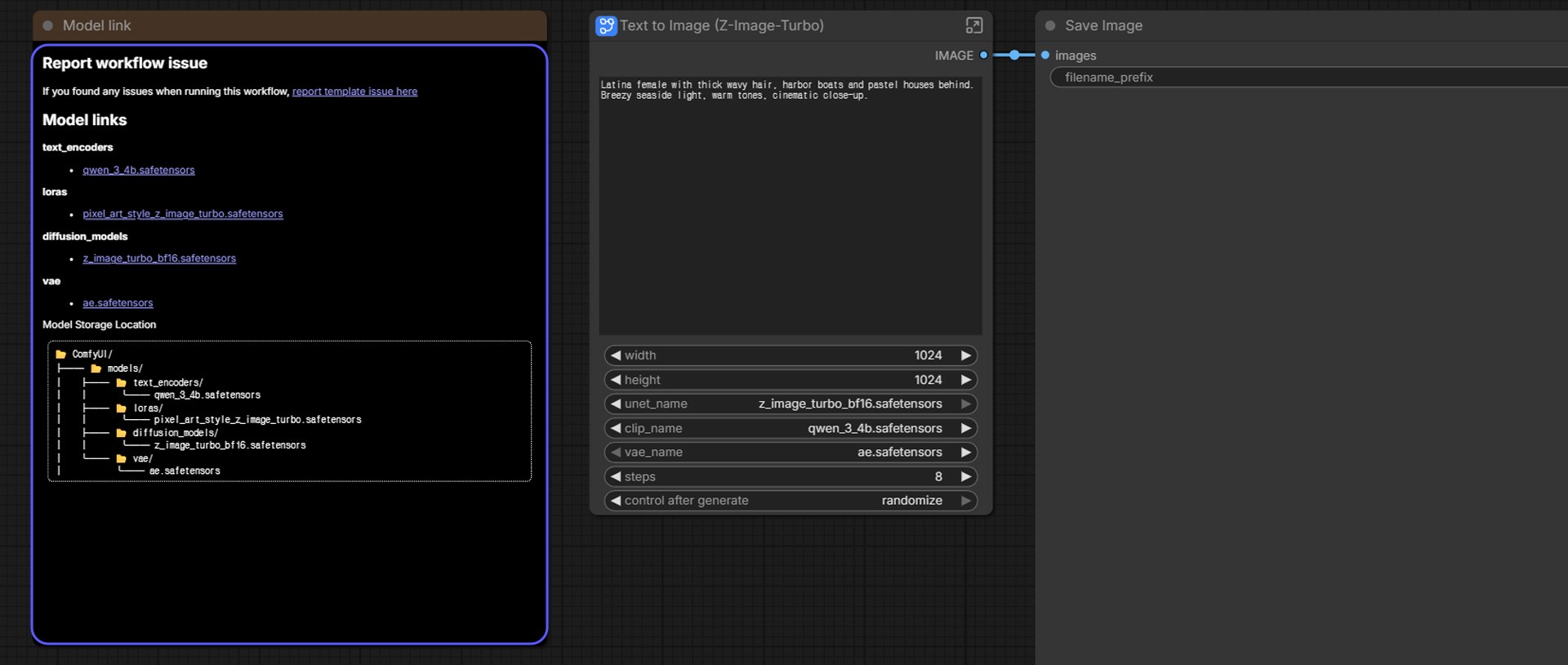Click the link midpoint between IMAGE and images

point(1014,56)
